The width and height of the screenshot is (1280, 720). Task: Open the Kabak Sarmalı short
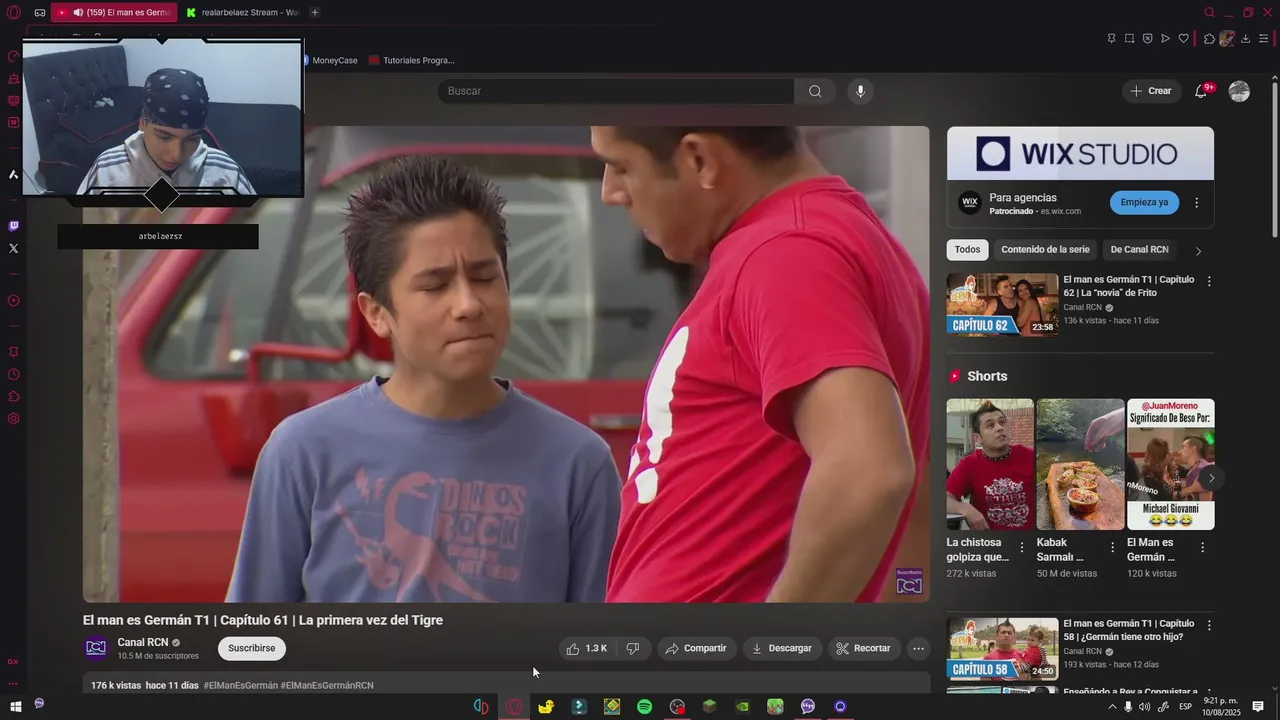(x=1080, y=464)
